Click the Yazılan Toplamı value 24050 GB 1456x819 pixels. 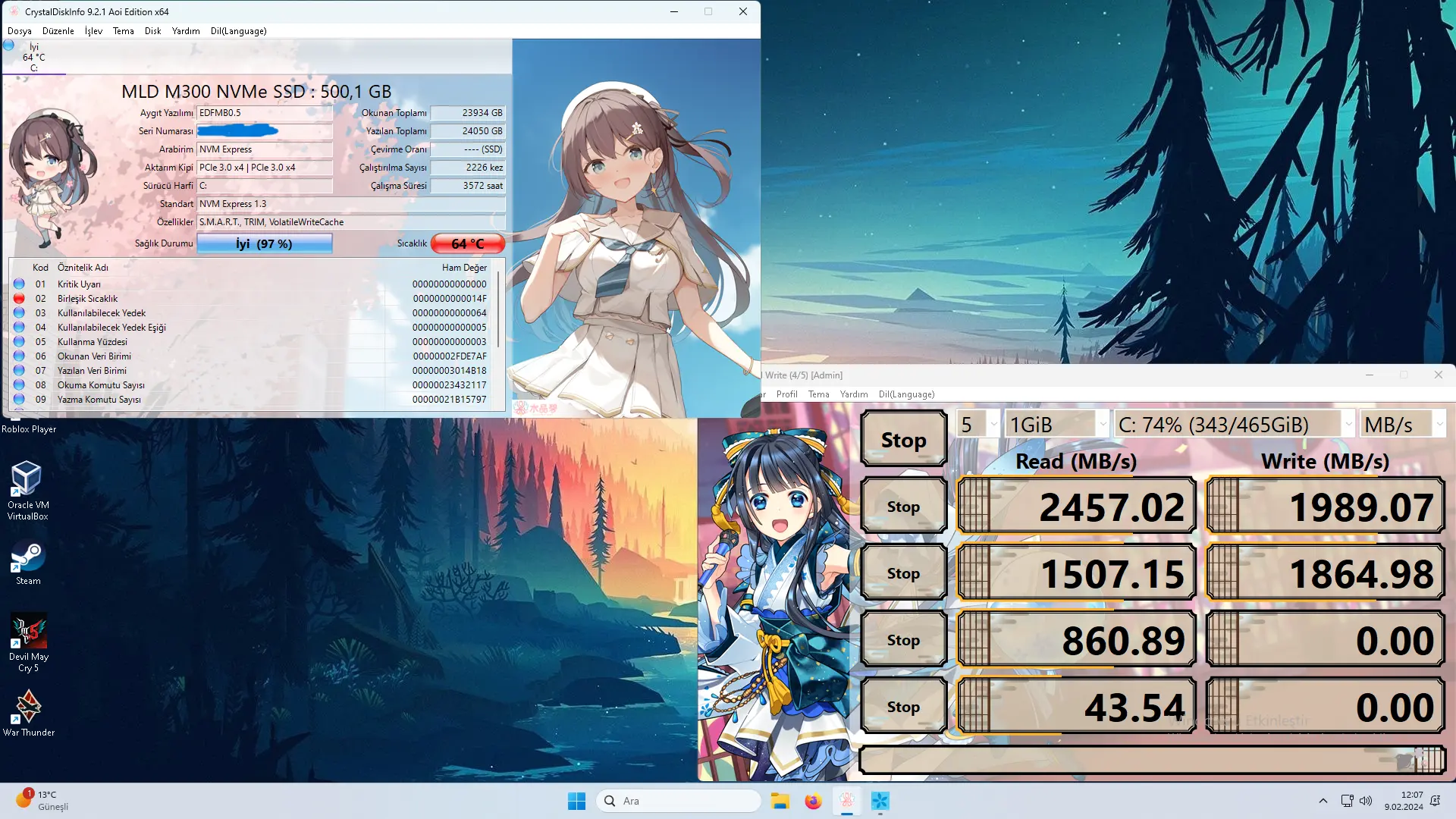tap(468, 131)
